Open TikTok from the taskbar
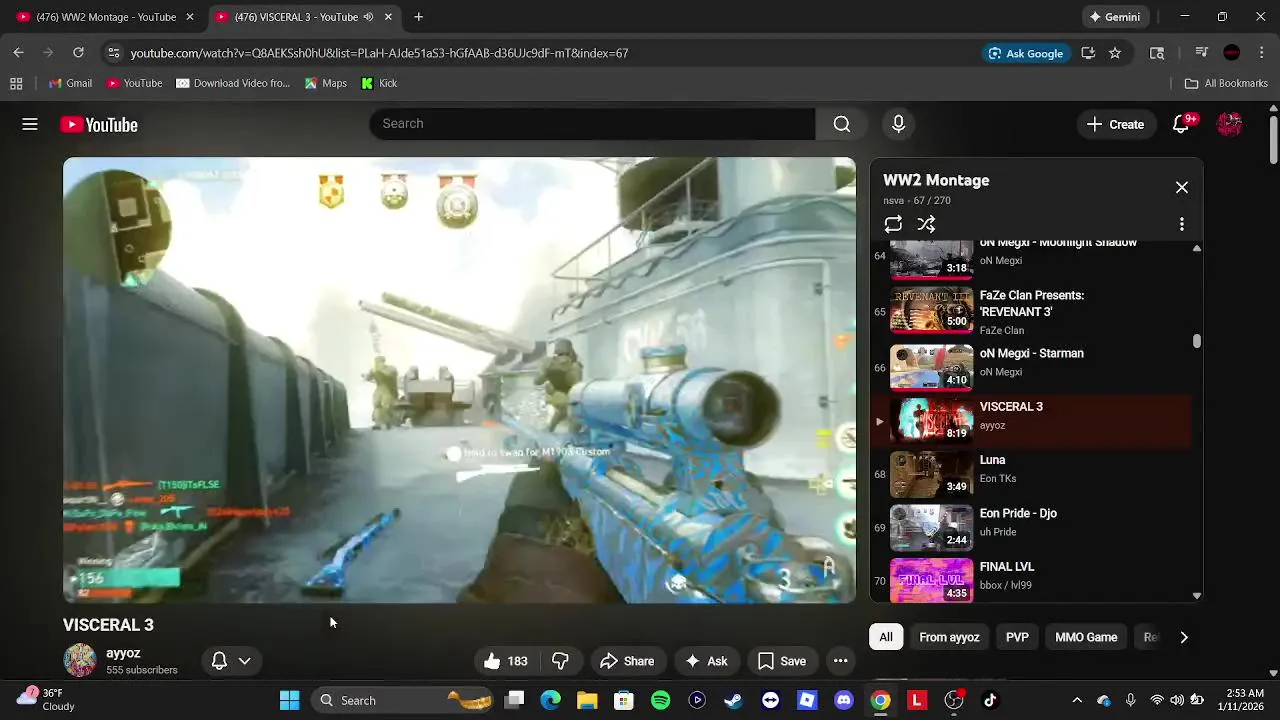 pyautogui.click(x=990, y=700)
